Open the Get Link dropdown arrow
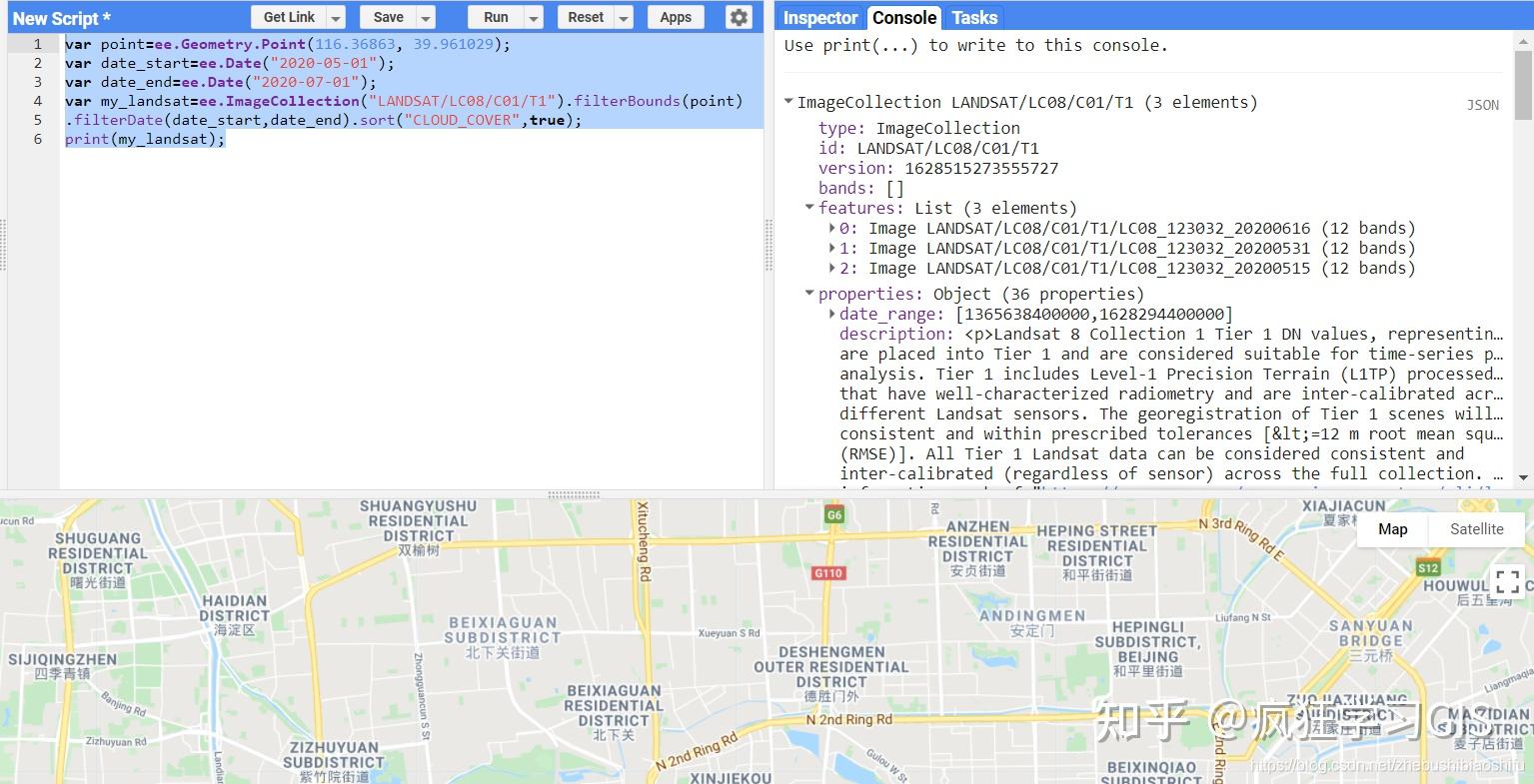 click(334, 16)
